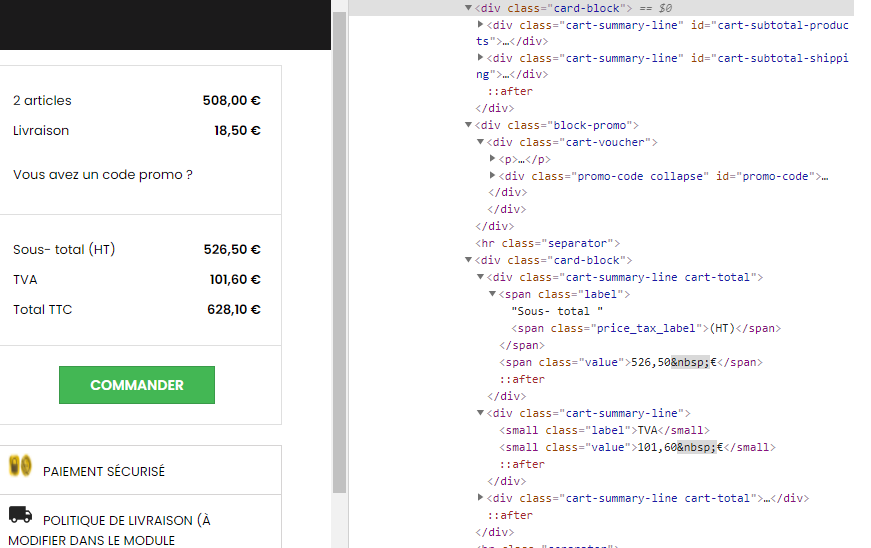Collapse the first cart-summary-line cart-total div
871x548 pixels.
point(480,277)
